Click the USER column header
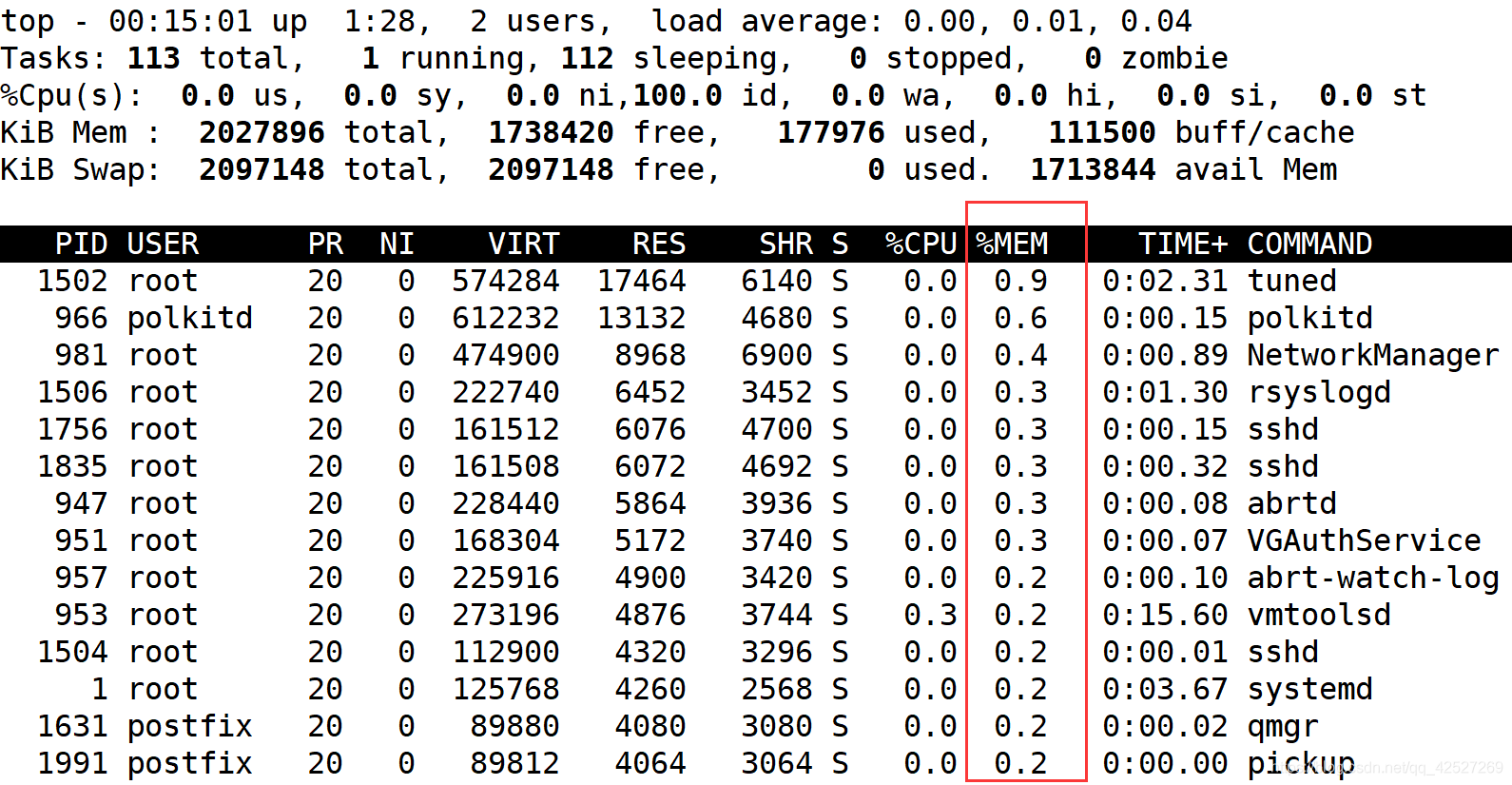Image resolution: width=1512 pixels, height=785 pixels. (163, 245)
